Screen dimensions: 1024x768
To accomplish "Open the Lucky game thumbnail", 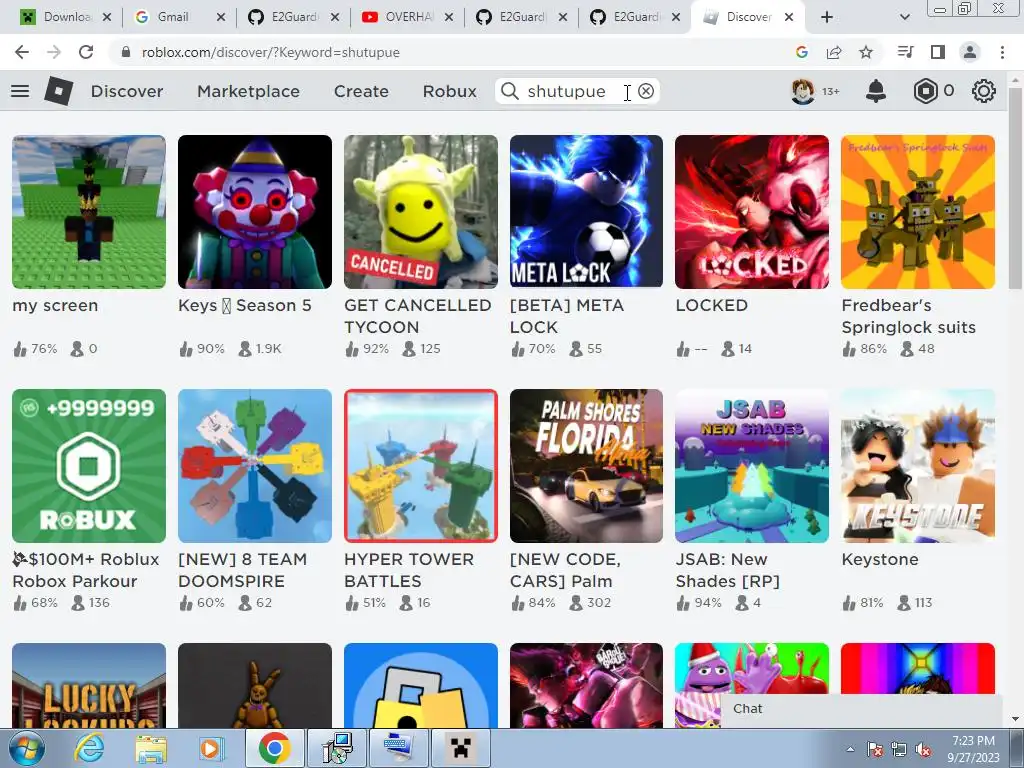I will coord(89,686).
